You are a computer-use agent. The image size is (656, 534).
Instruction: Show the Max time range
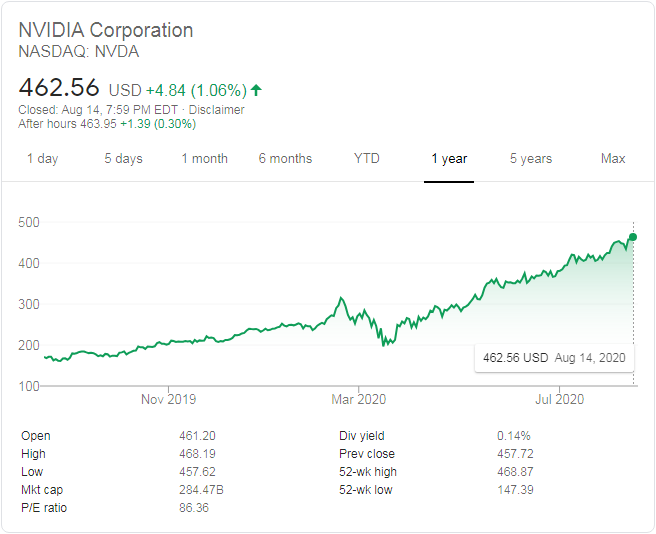pos(613,159)
